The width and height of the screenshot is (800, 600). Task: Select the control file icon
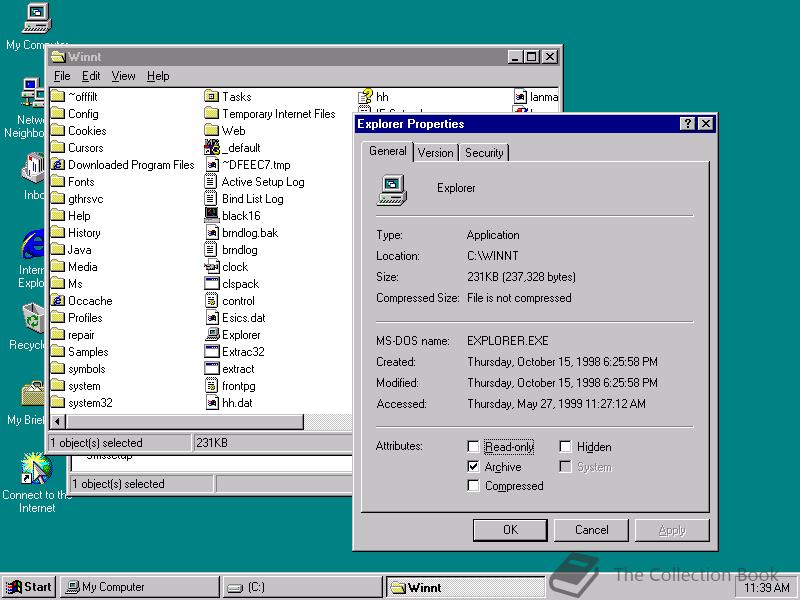coord(212,301)
